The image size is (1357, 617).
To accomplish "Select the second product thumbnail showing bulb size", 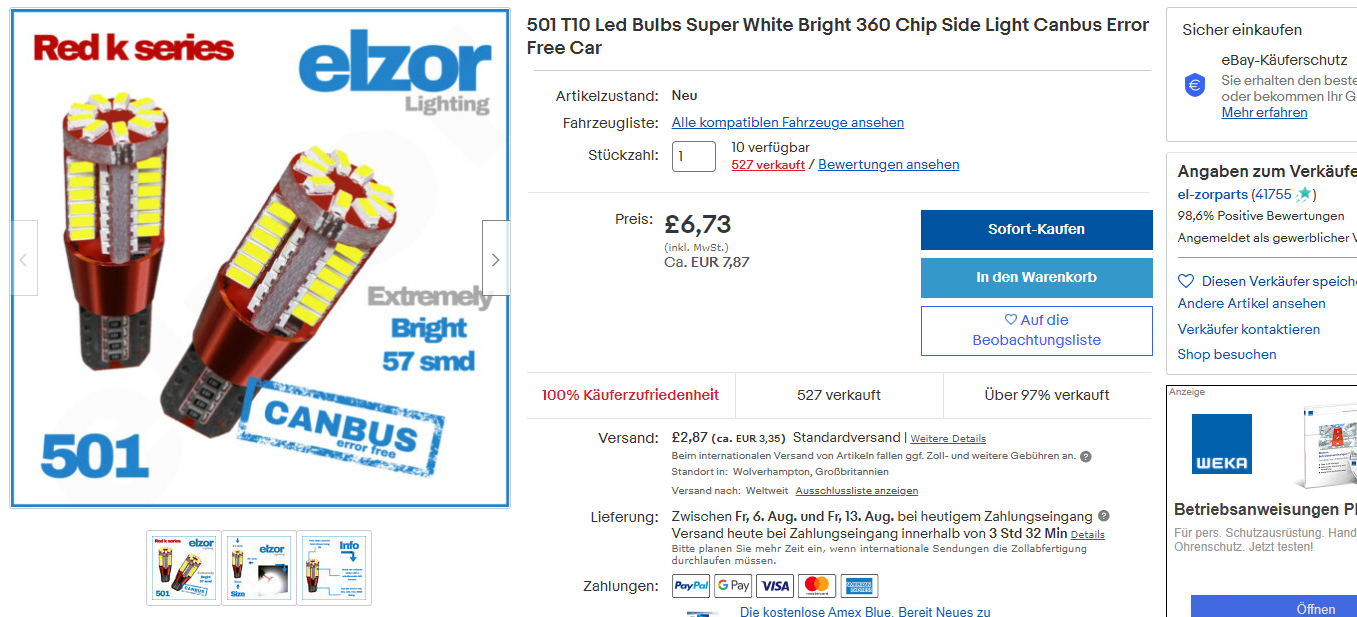I will (259, 567).
